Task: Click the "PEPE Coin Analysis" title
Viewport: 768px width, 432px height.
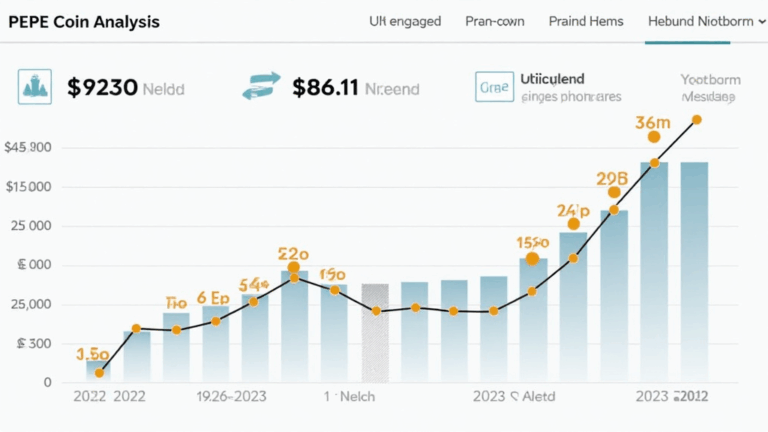Action: tap(82, 21)
